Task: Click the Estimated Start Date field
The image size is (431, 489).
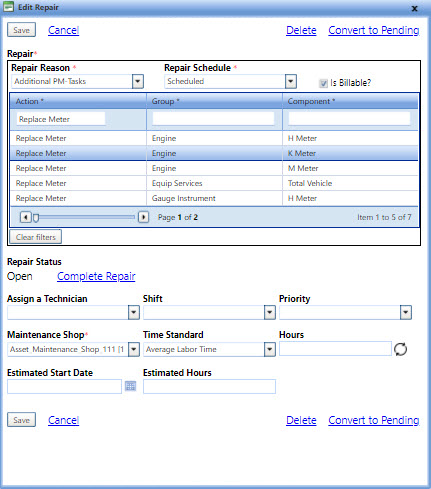Action: click(64, 386)
